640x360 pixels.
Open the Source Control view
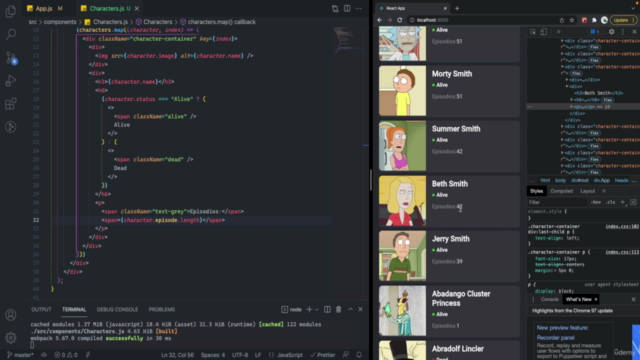(x=11, y=58)
